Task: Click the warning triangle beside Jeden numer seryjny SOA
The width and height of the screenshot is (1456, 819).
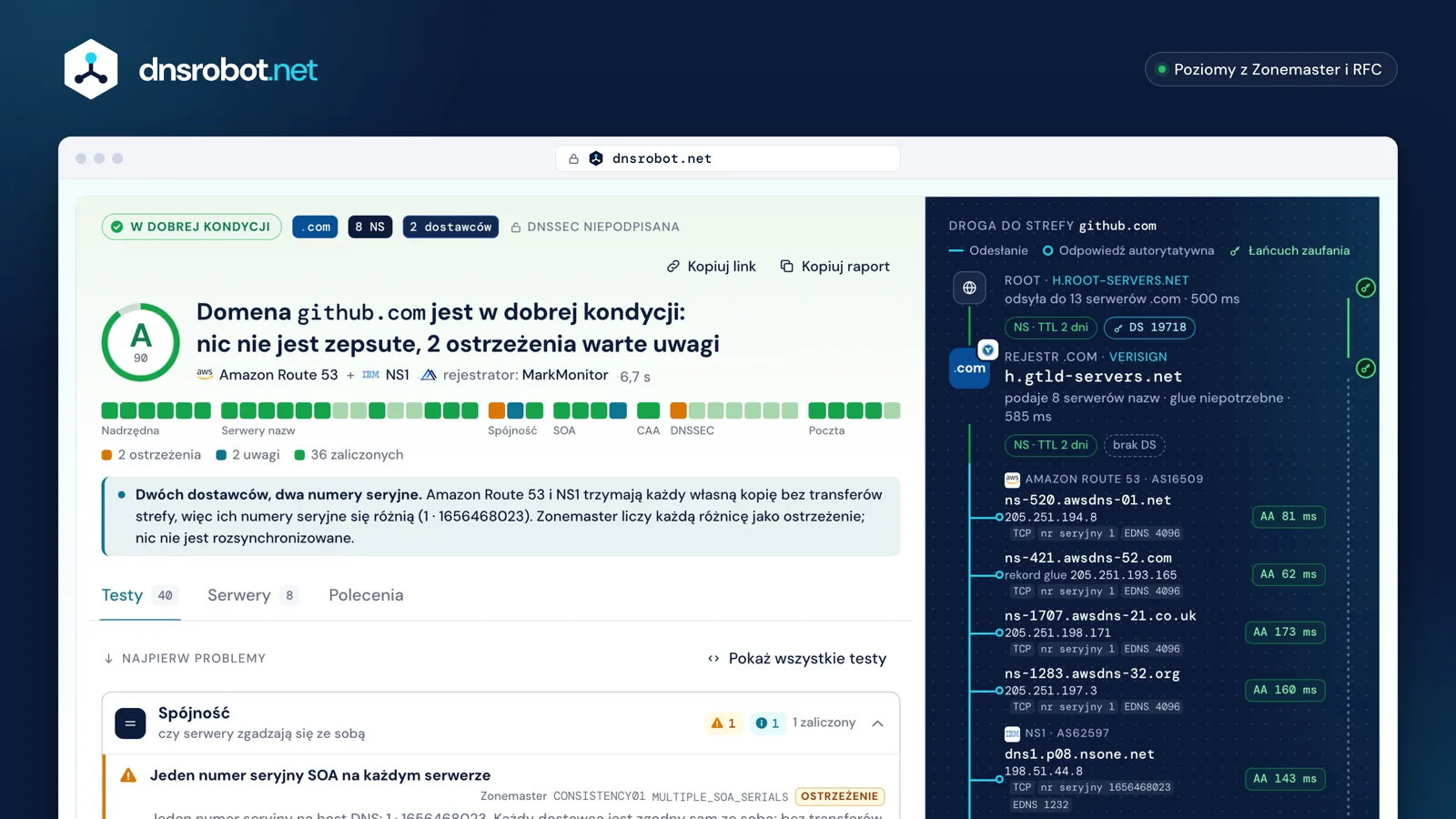Action: [x=128, y=775]
